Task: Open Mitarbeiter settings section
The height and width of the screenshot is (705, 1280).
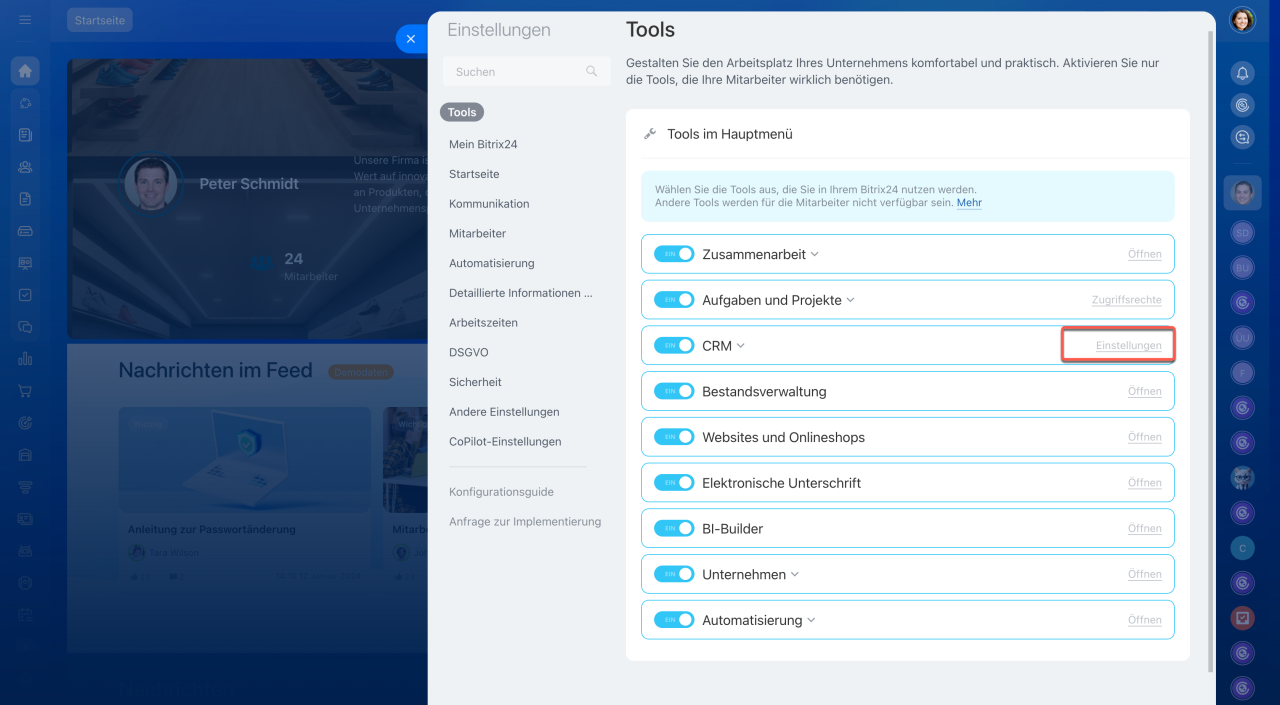Action: 478,233
